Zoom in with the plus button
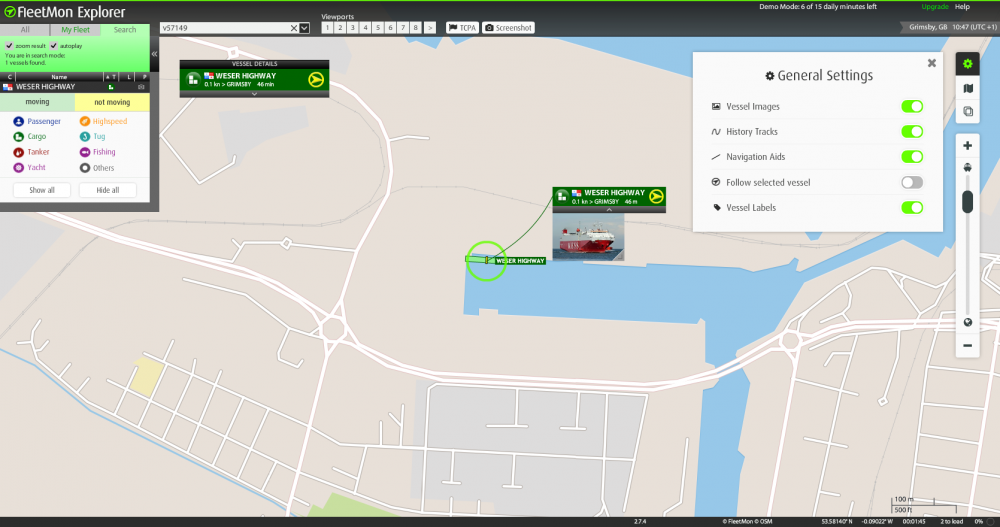 [x=967, y=146]
